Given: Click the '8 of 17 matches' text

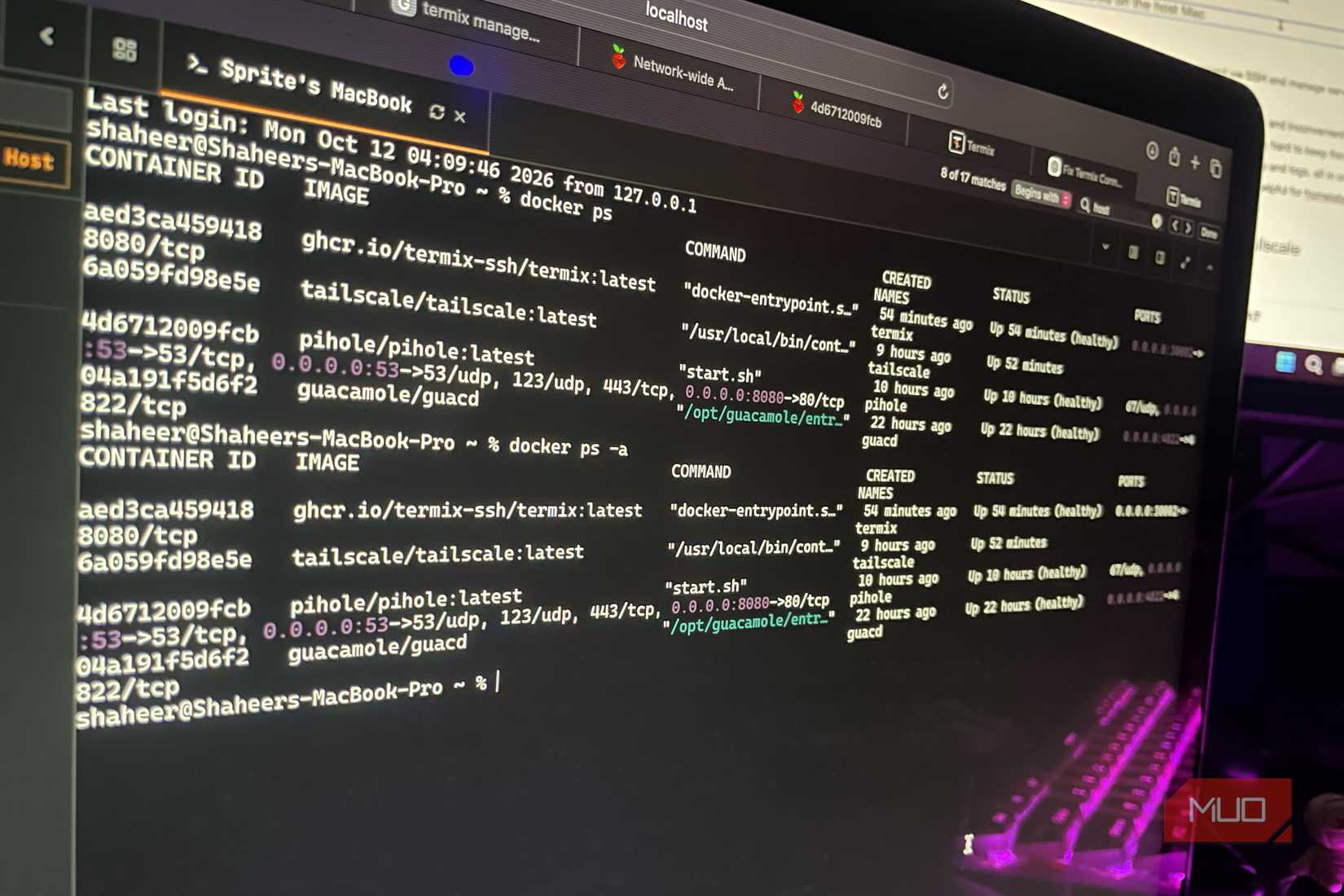Looking at the screenshot, I should tap(973, 178).
